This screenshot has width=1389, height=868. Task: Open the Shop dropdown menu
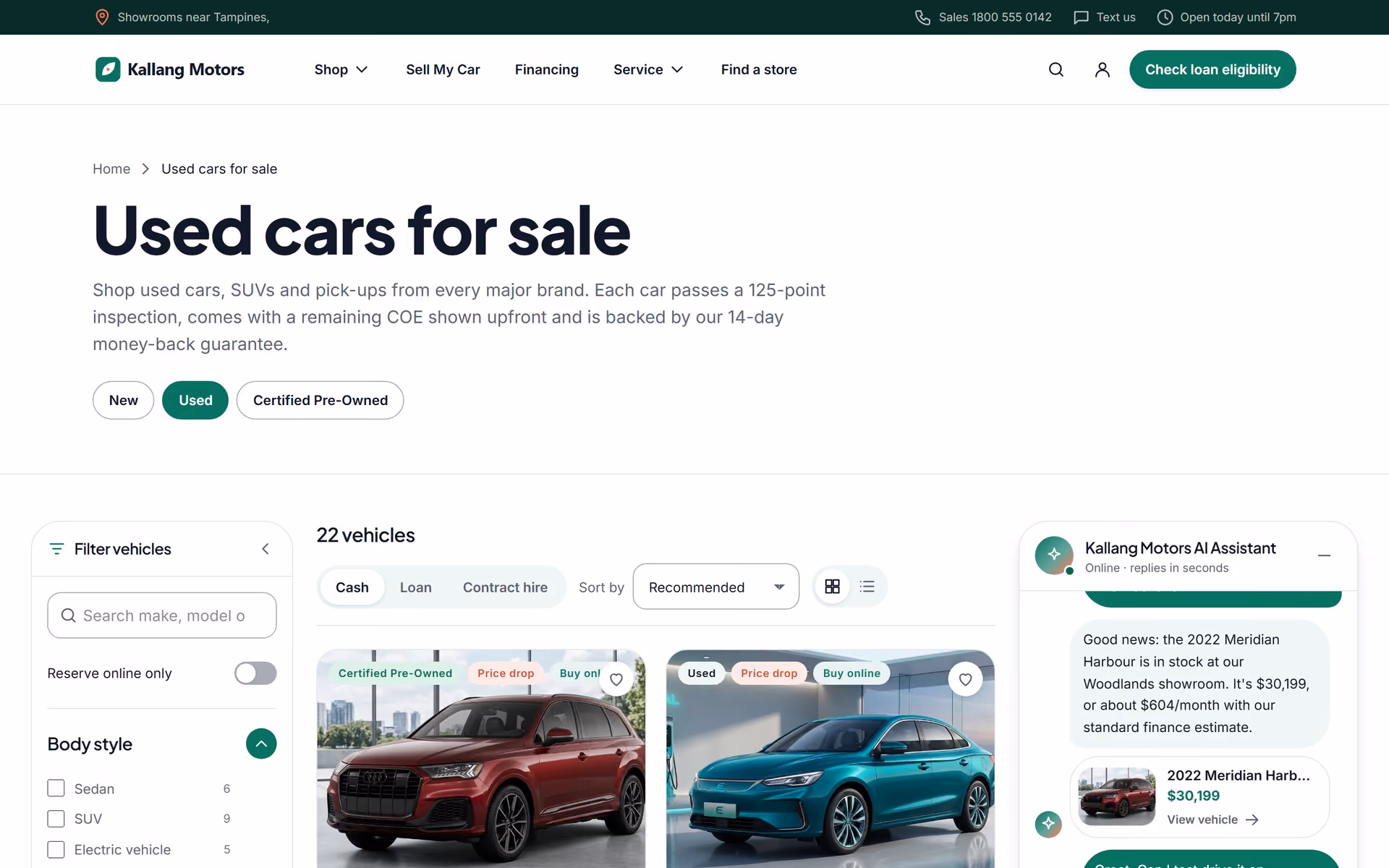(341, 69)
